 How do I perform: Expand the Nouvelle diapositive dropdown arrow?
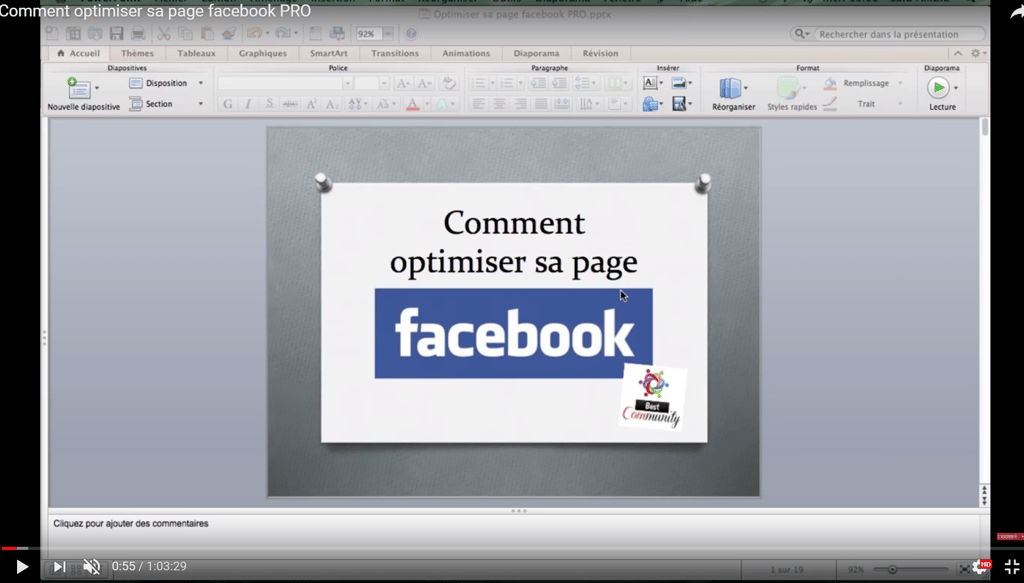click(97, 88)
